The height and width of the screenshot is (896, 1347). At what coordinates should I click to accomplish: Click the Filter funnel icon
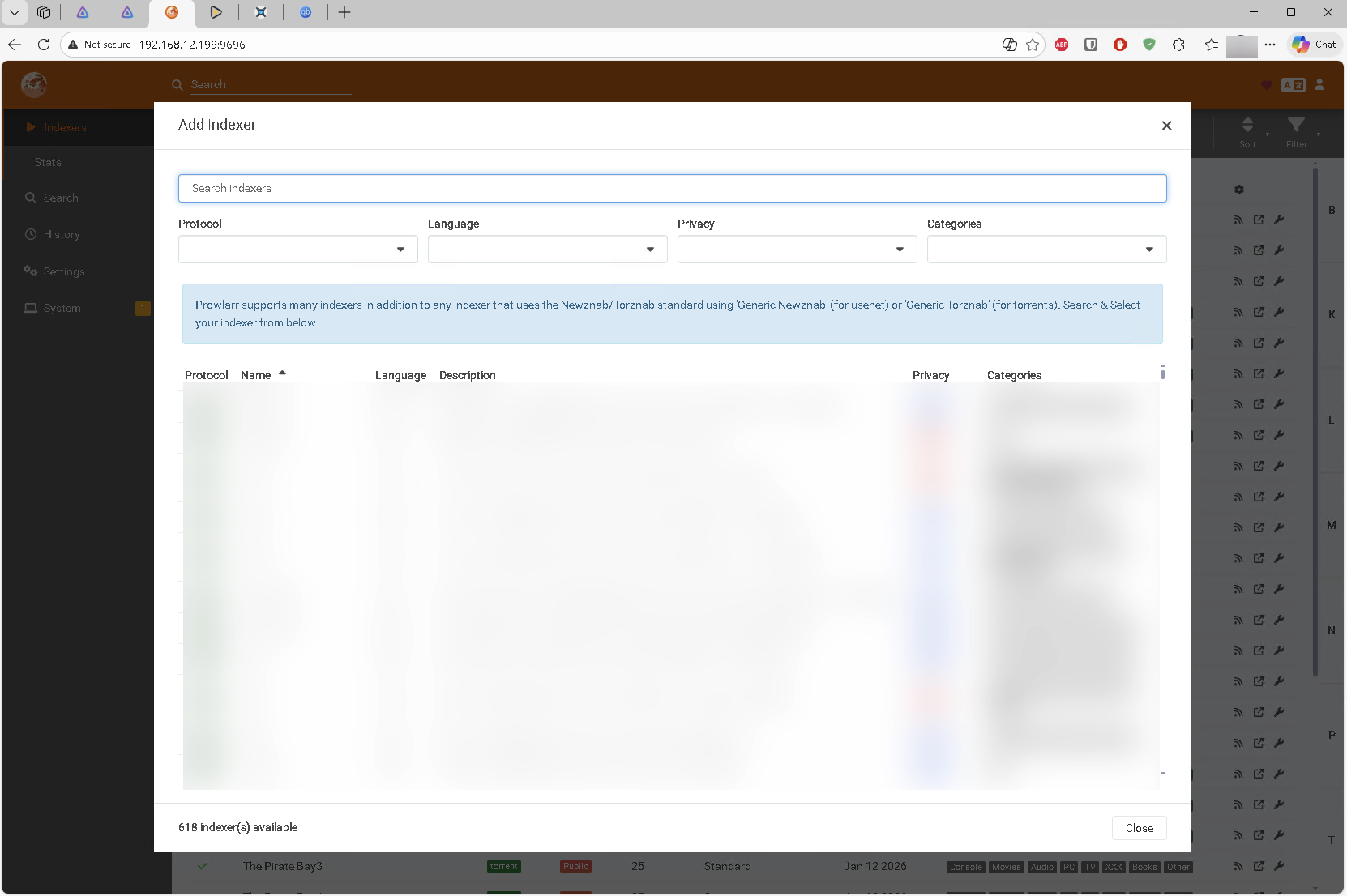click(x=1296, y=130)
